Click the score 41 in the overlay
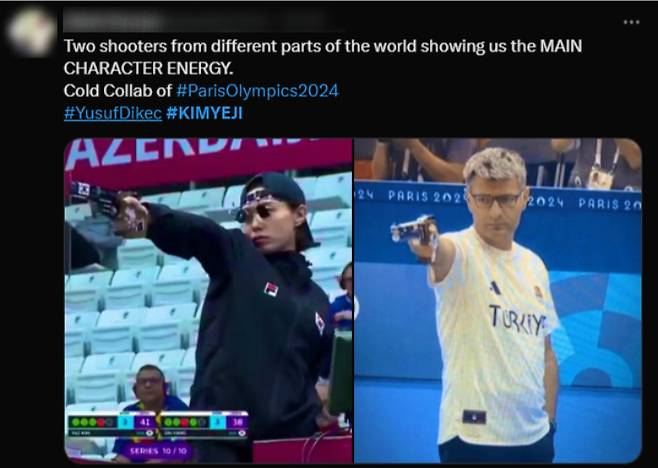Viewport: 658px width, 468px height. [x=145, y=421]
